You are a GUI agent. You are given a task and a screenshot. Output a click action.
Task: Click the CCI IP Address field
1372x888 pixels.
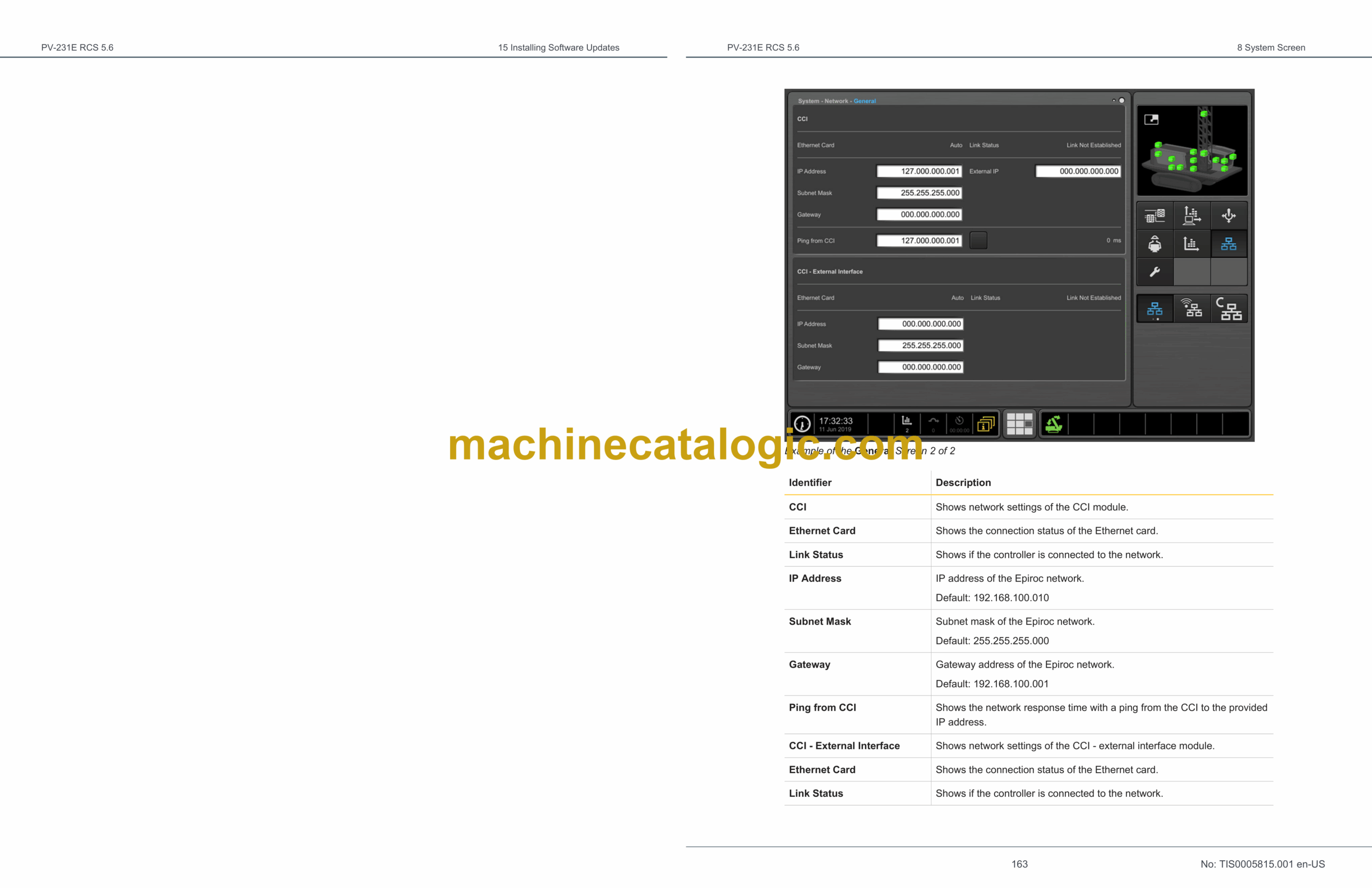tap(919, 171)
